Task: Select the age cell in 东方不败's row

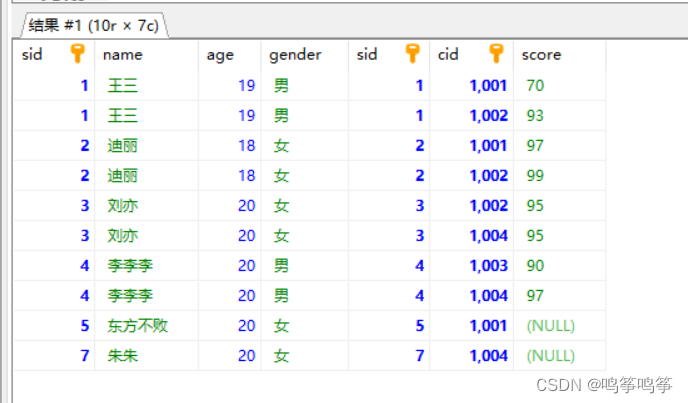Action: click(246, 326)
